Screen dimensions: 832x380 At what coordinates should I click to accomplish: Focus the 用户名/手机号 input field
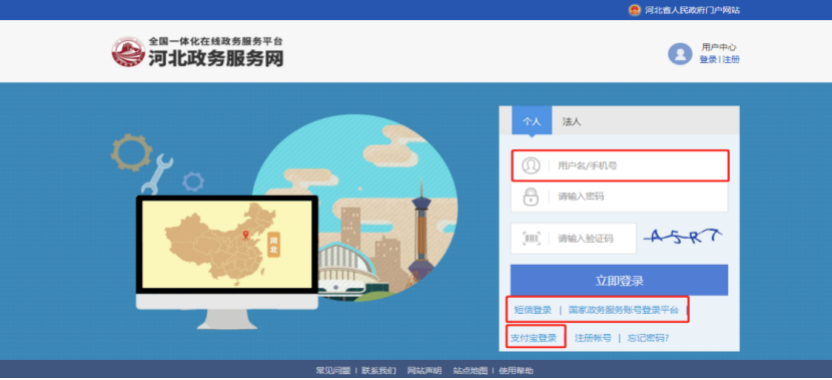pyautogui.click(x=620, y=166)
